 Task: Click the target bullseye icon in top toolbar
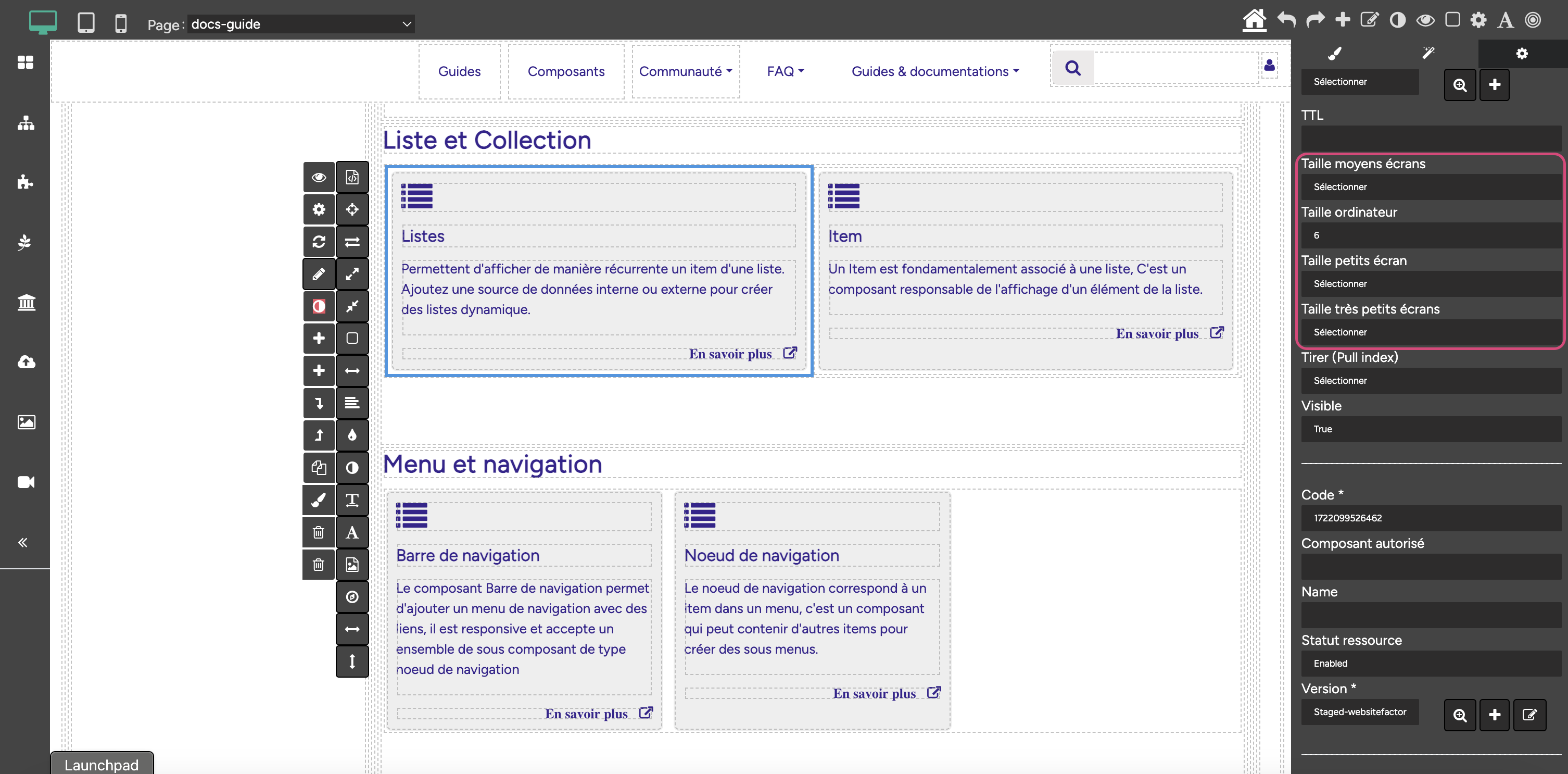1533,19
